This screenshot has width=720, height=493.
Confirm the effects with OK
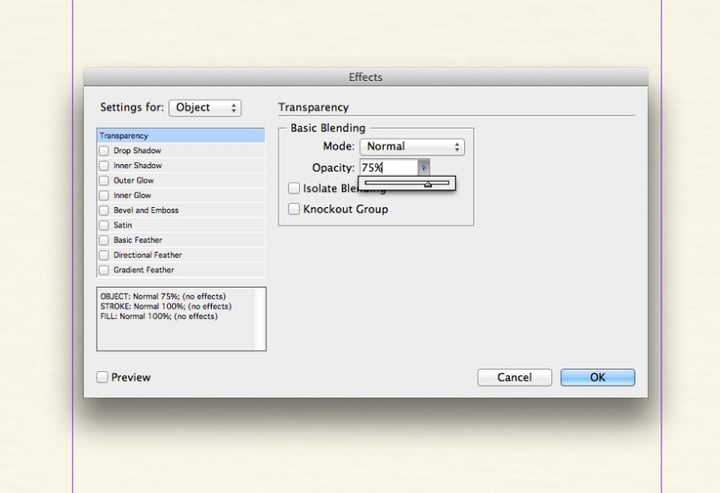point(597,377)
